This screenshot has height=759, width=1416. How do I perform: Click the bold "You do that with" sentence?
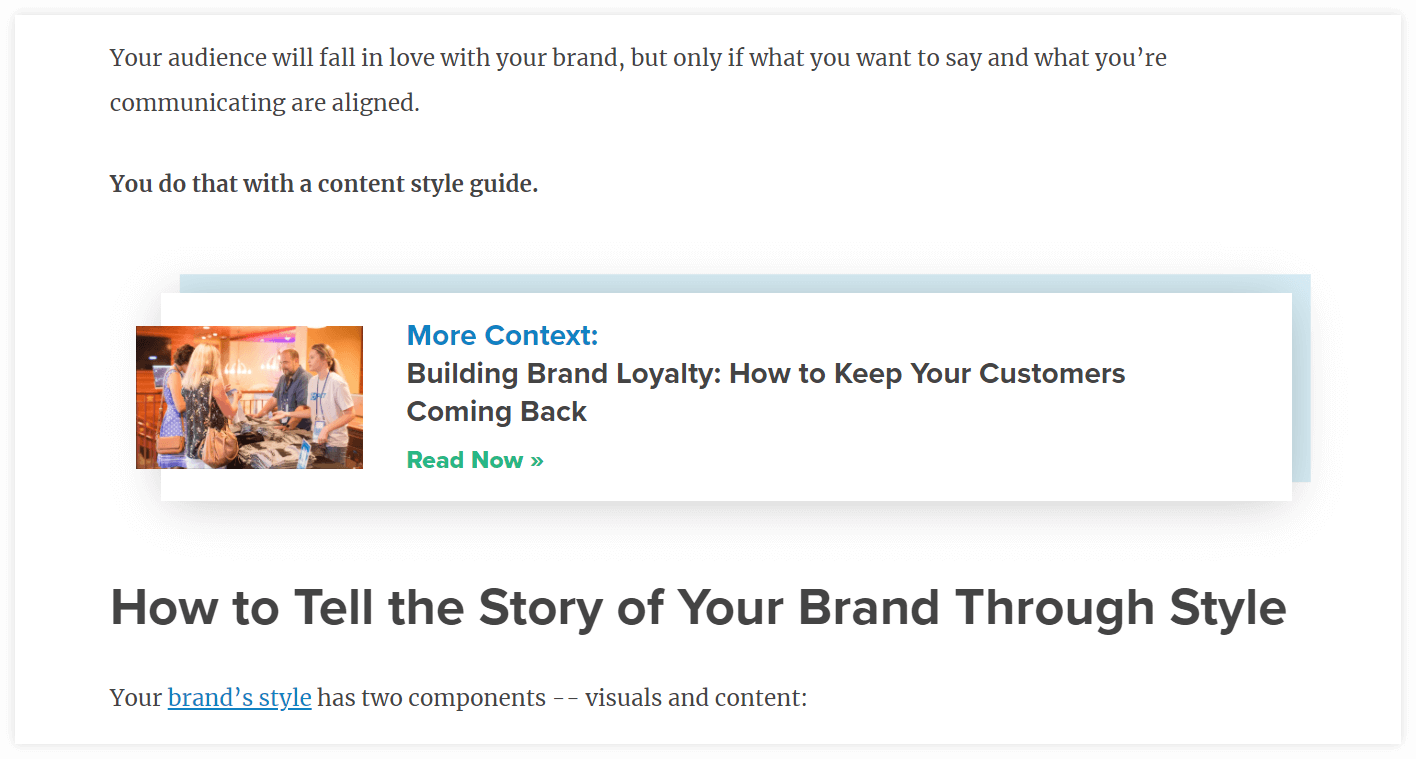pyautogui.click(x=324, y=184)
